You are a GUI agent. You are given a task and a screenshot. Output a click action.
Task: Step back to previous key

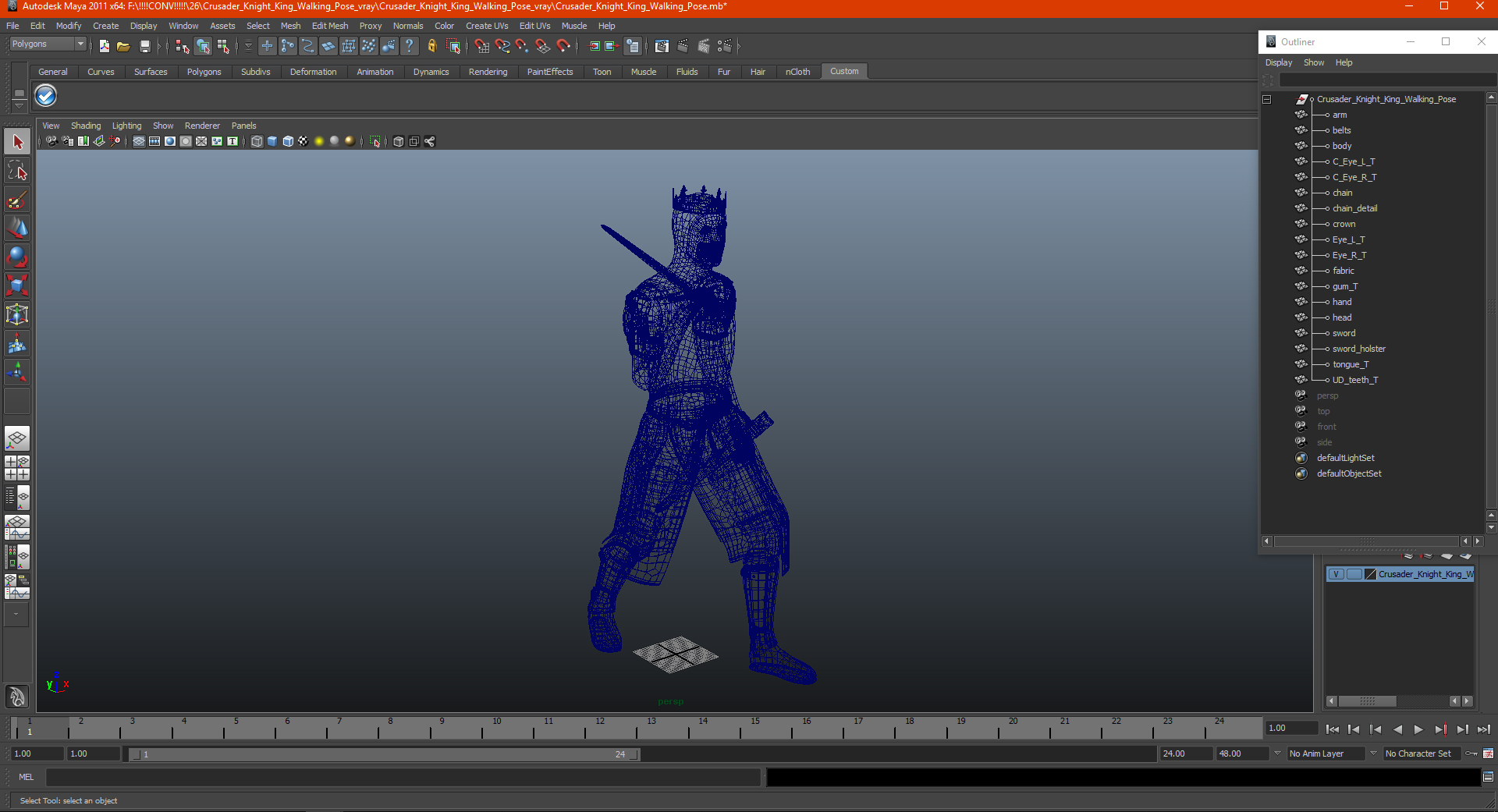[1376, 729]
